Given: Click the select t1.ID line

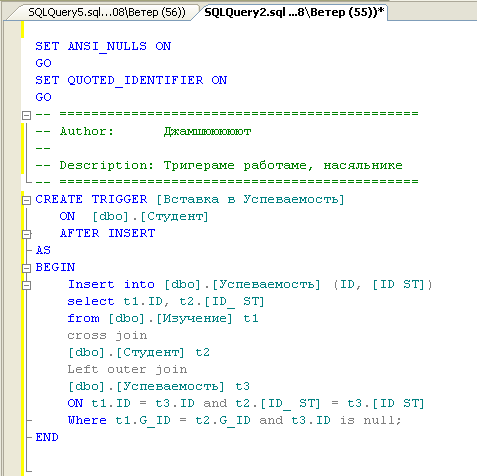Looking at the screenshot, I should coord(166,301).
